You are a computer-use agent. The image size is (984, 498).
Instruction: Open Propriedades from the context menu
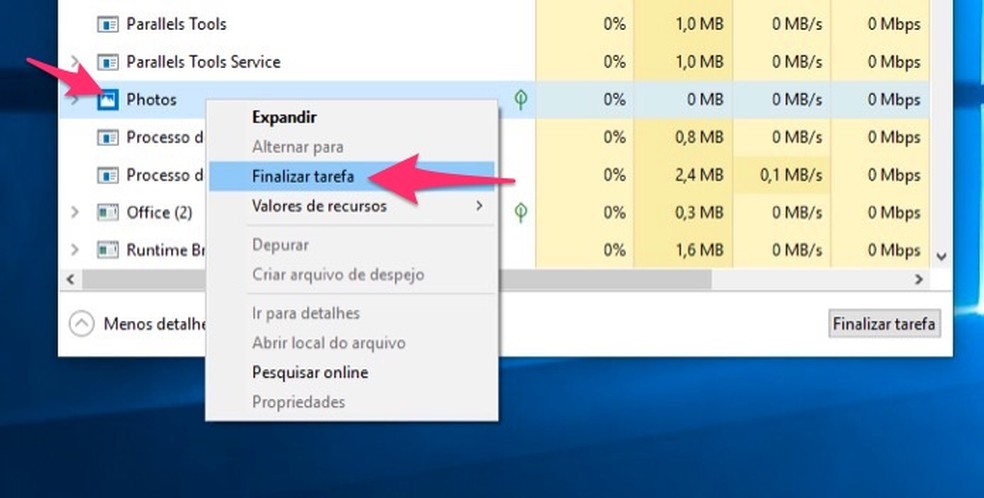[351, 402]
